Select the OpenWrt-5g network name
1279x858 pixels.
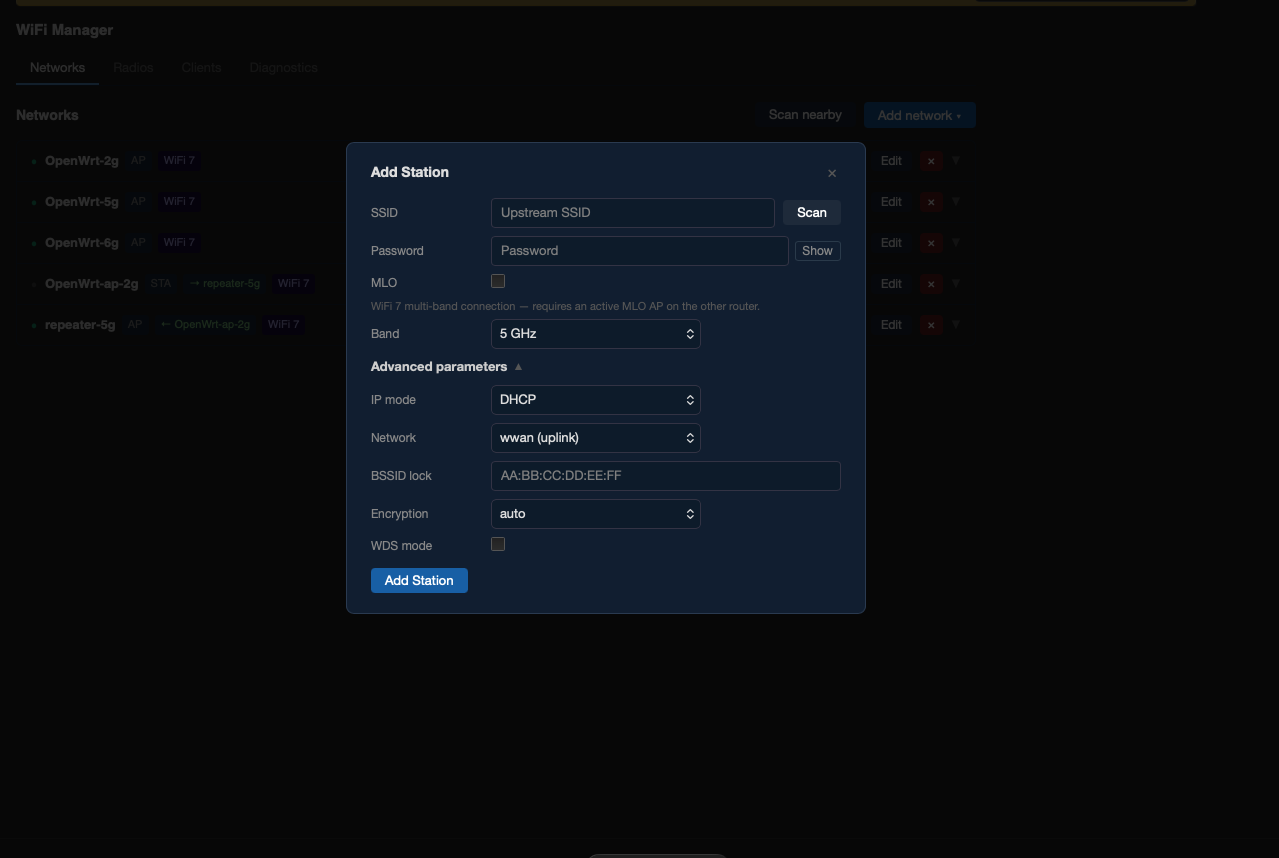[x=82, y=202]
